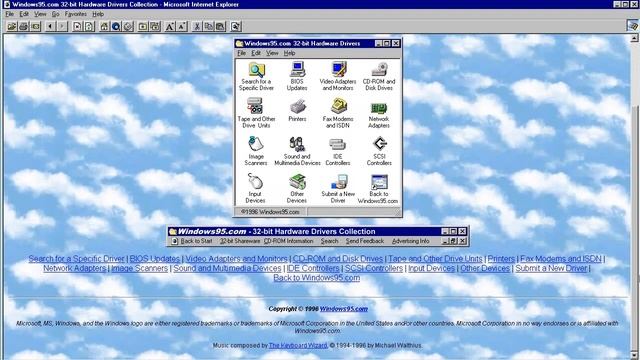
Task: Click the Forward arrow toolbar button
Action: point(62,27)
